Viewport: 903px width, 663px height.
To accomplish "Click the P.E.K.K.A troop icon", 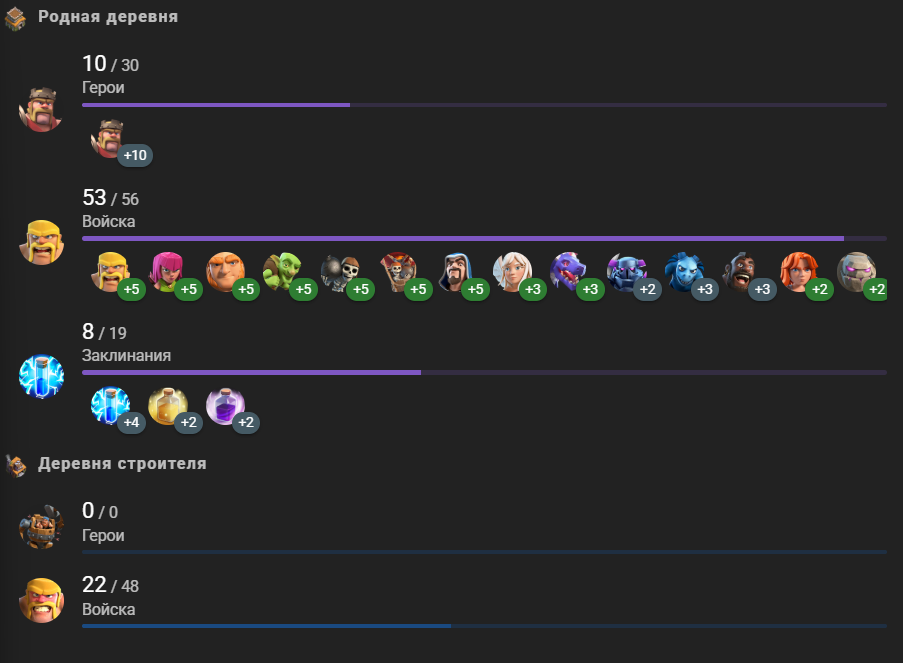I will click(x=627, y=272).
